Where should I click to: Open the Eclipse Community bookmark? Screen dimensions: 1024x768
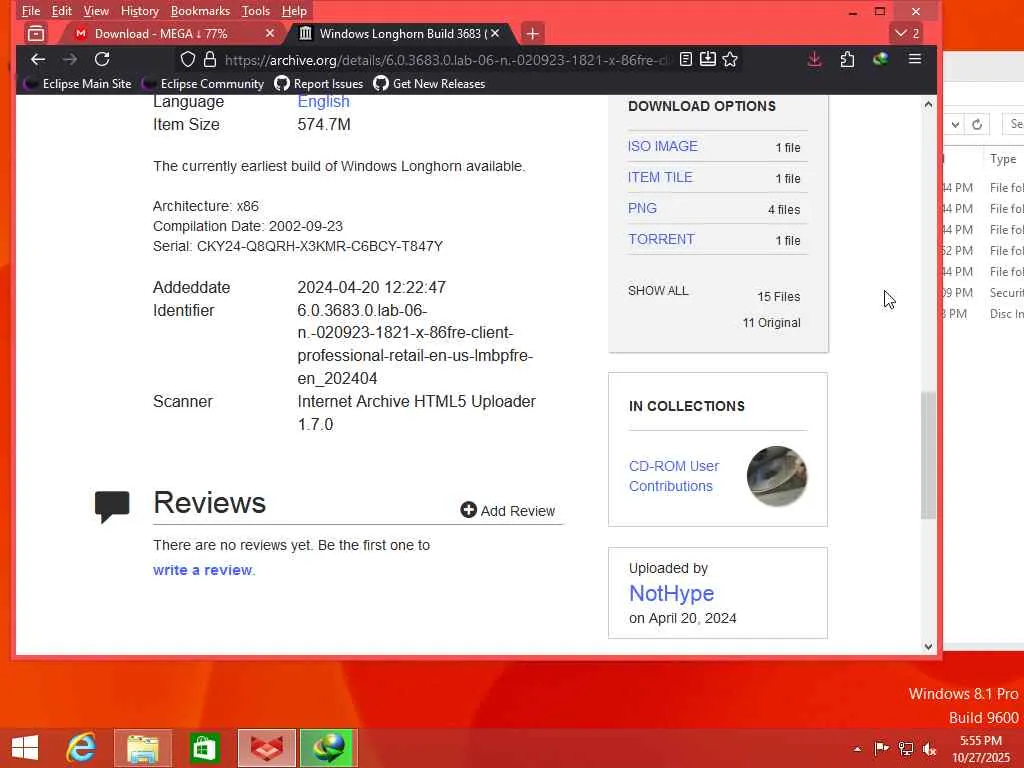(x=204, y=84)
